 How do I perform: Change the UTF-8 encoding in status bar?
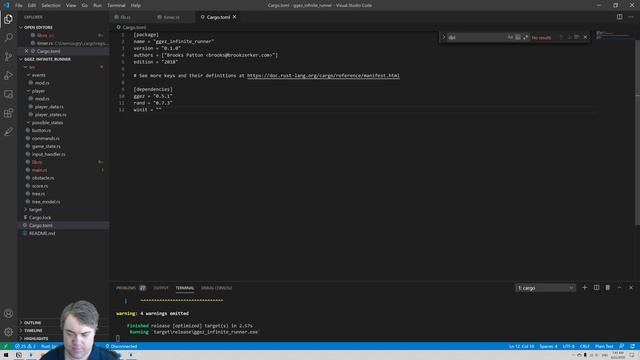click(568, 346)
